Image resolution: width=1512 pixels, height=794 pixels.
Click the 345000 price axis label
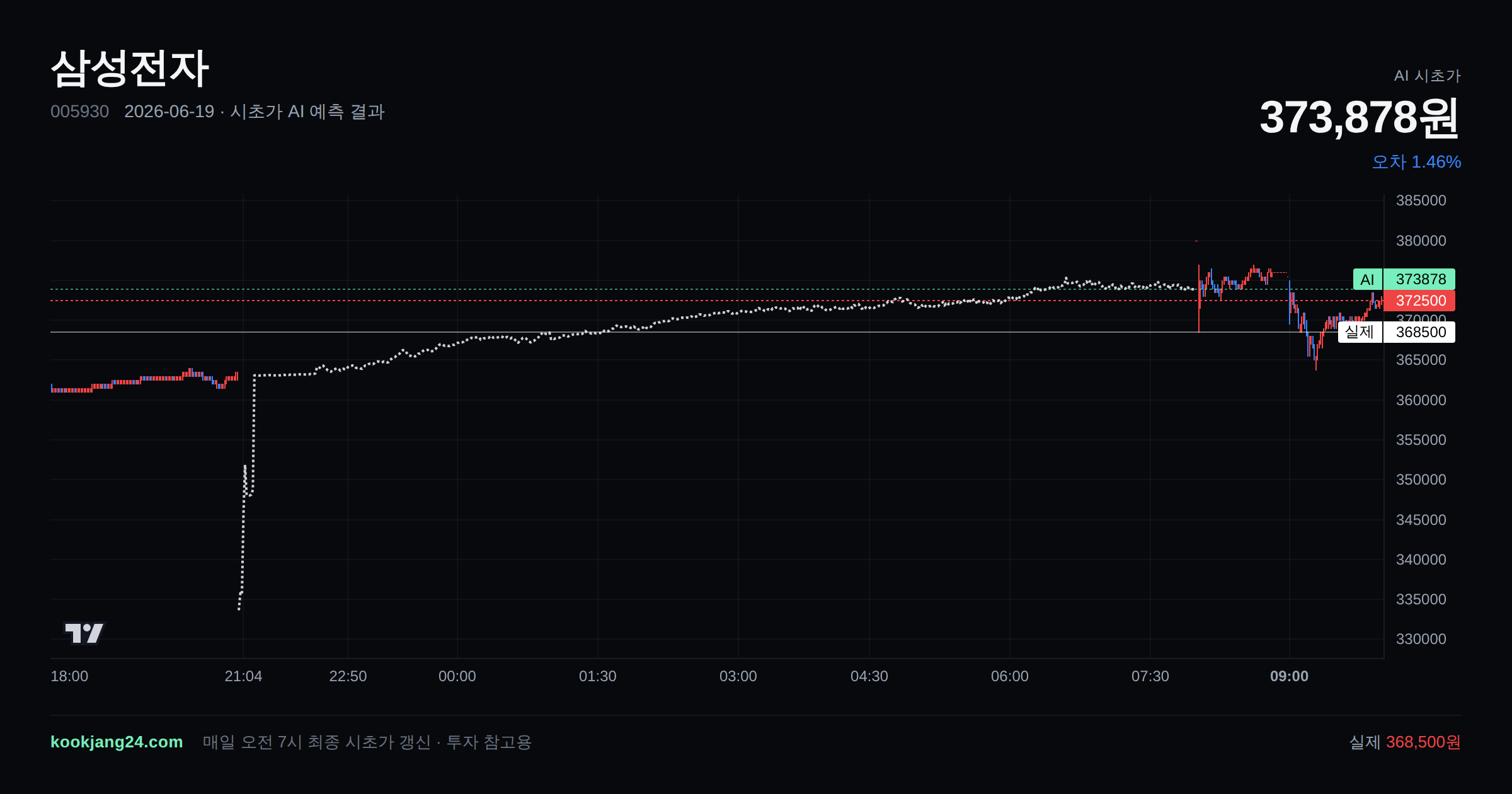coord(1421,520)
